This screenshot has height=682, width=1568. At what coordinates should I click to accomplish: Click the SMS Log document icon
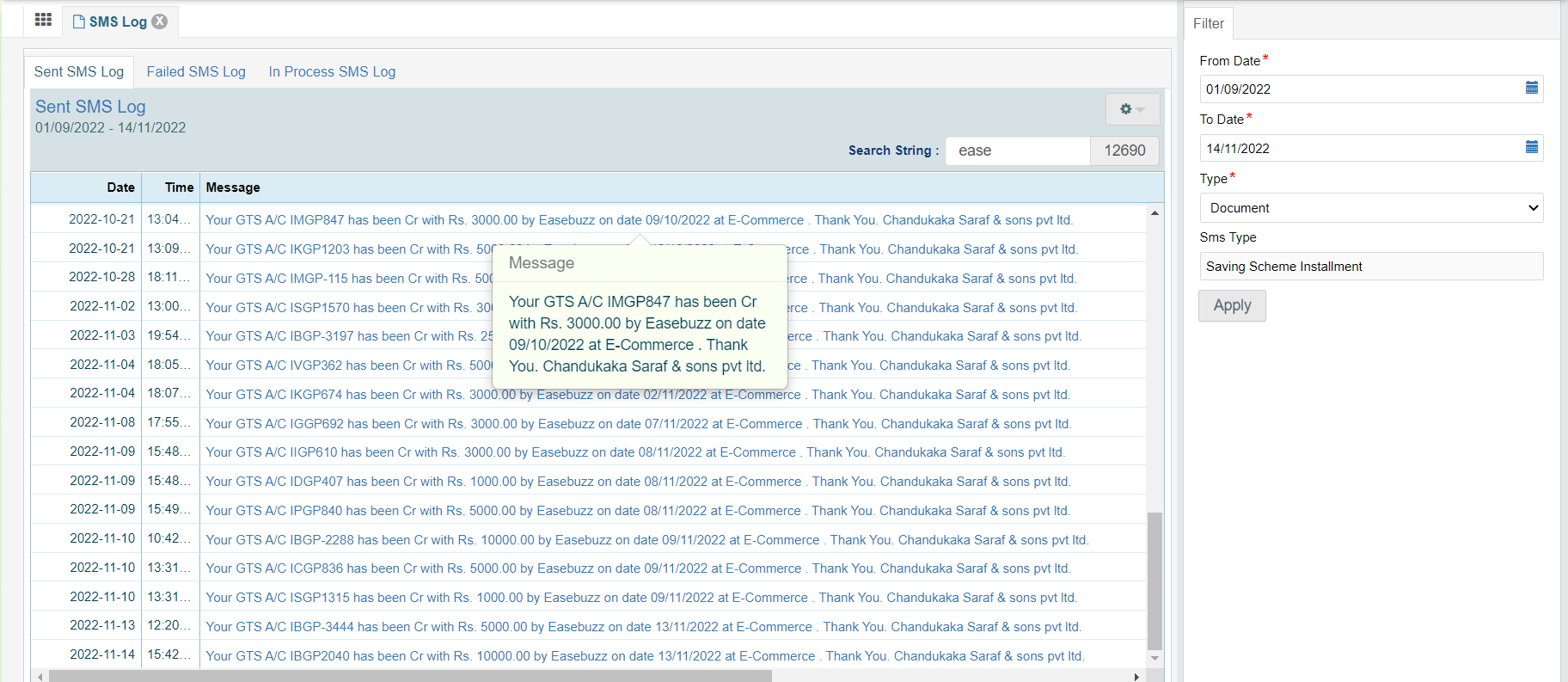[79, 22]
